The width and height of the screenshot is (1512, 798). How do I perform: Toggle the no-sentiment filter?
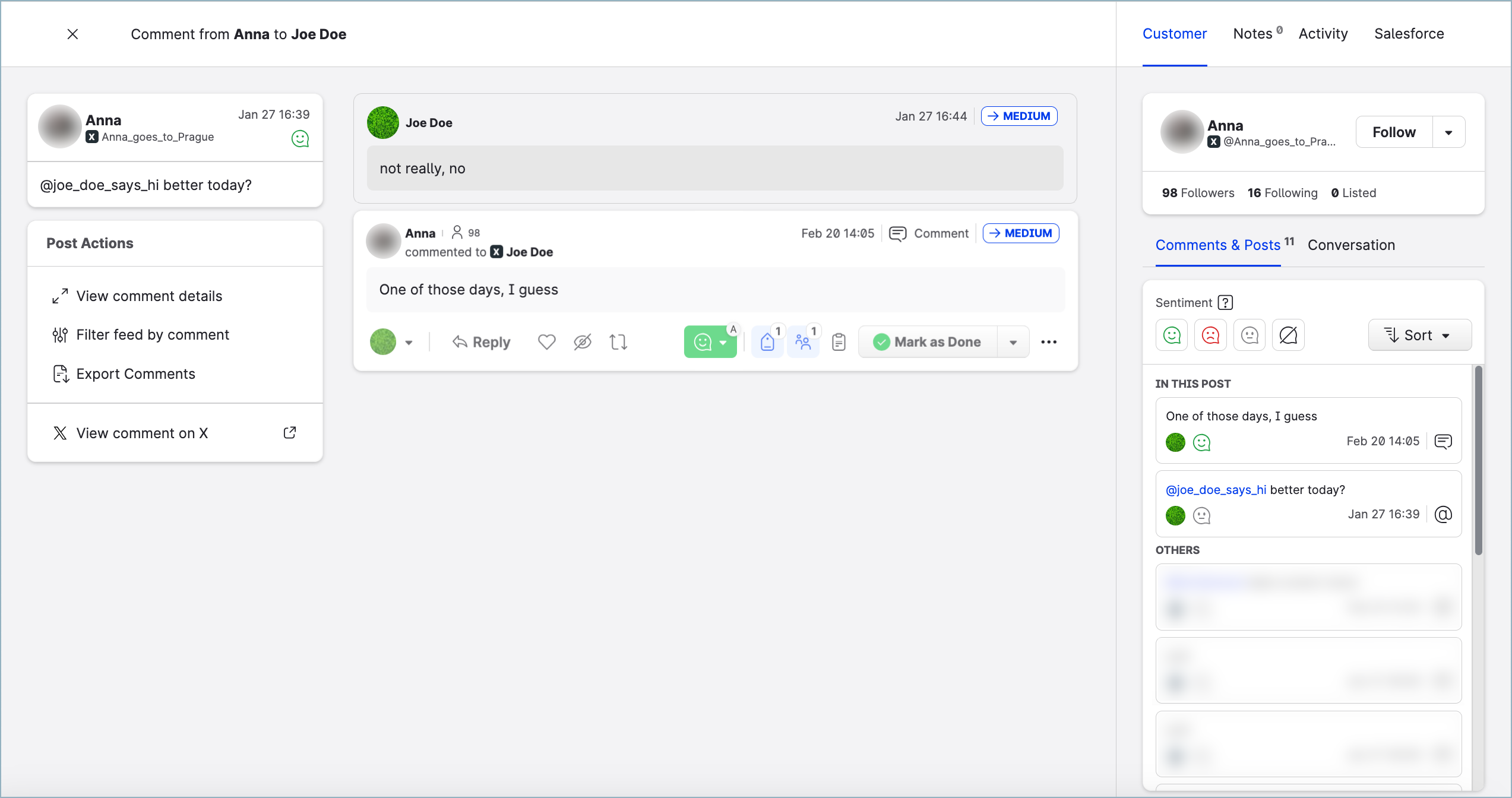1288,335
